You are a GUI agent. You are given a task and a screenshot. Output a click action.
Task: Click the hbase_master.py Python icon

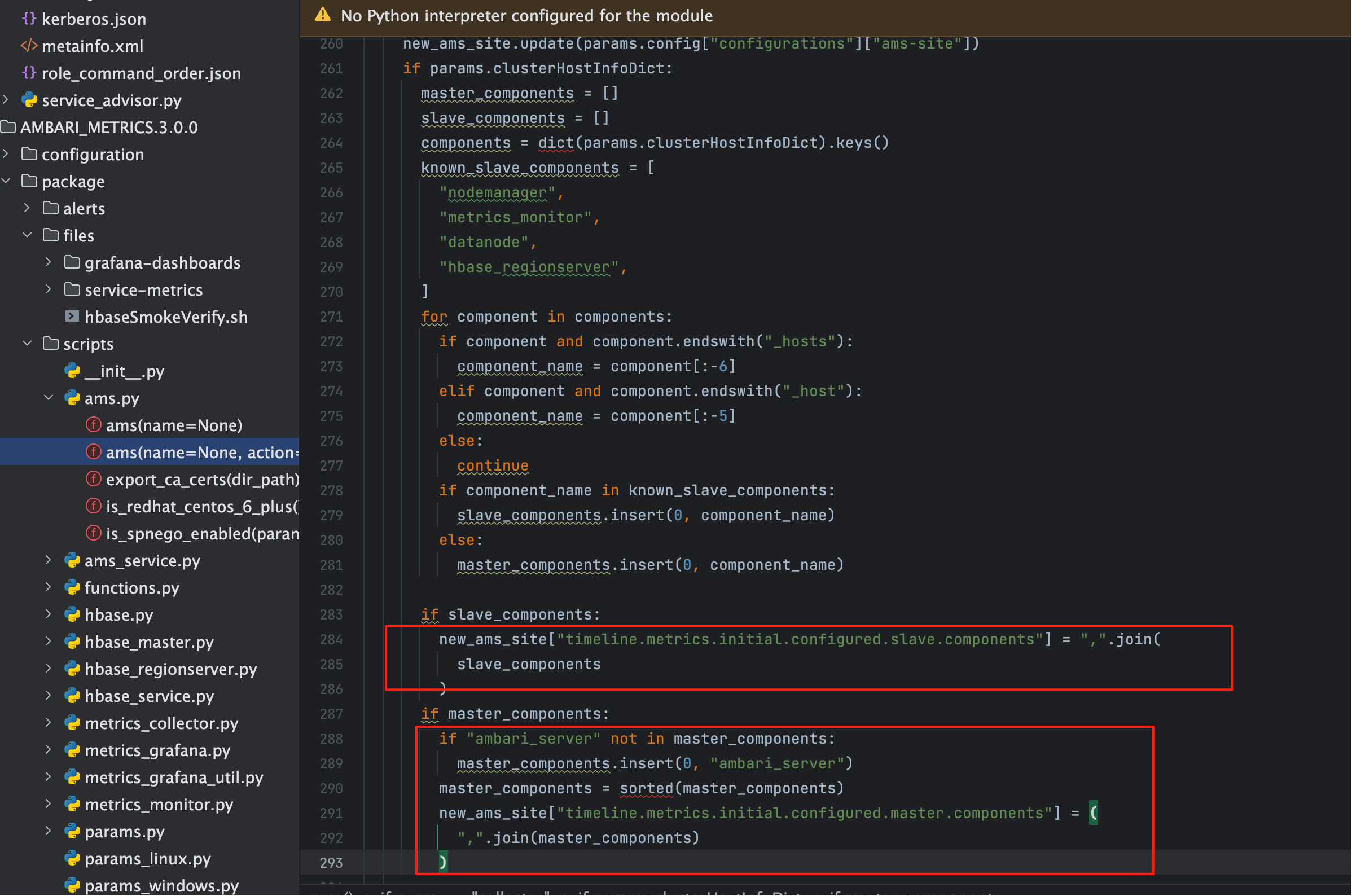pos(72,642)
